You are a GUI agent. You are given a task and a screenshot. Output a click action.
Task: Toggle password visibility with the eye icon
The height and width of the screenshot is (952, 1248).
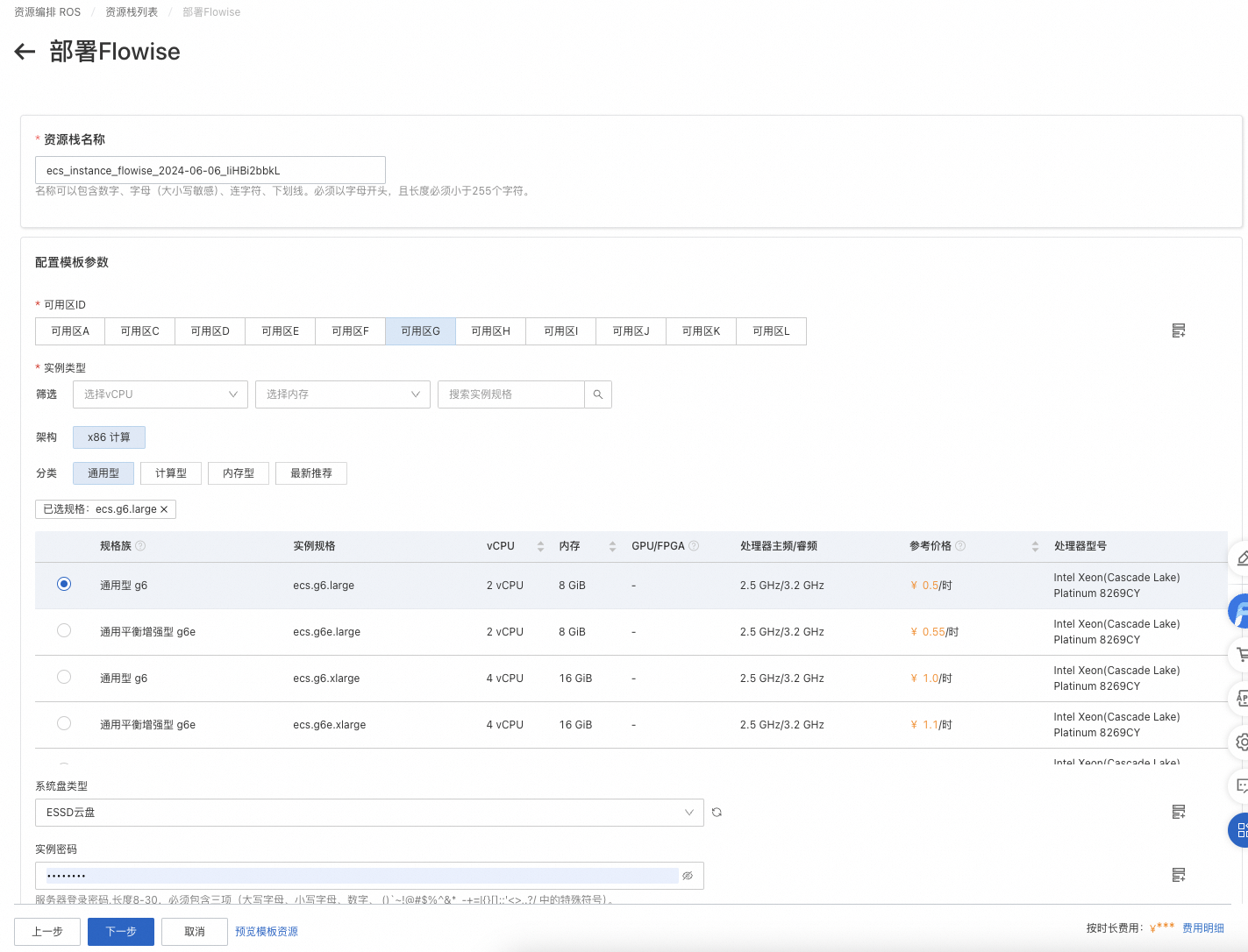(x=688, y=876)
